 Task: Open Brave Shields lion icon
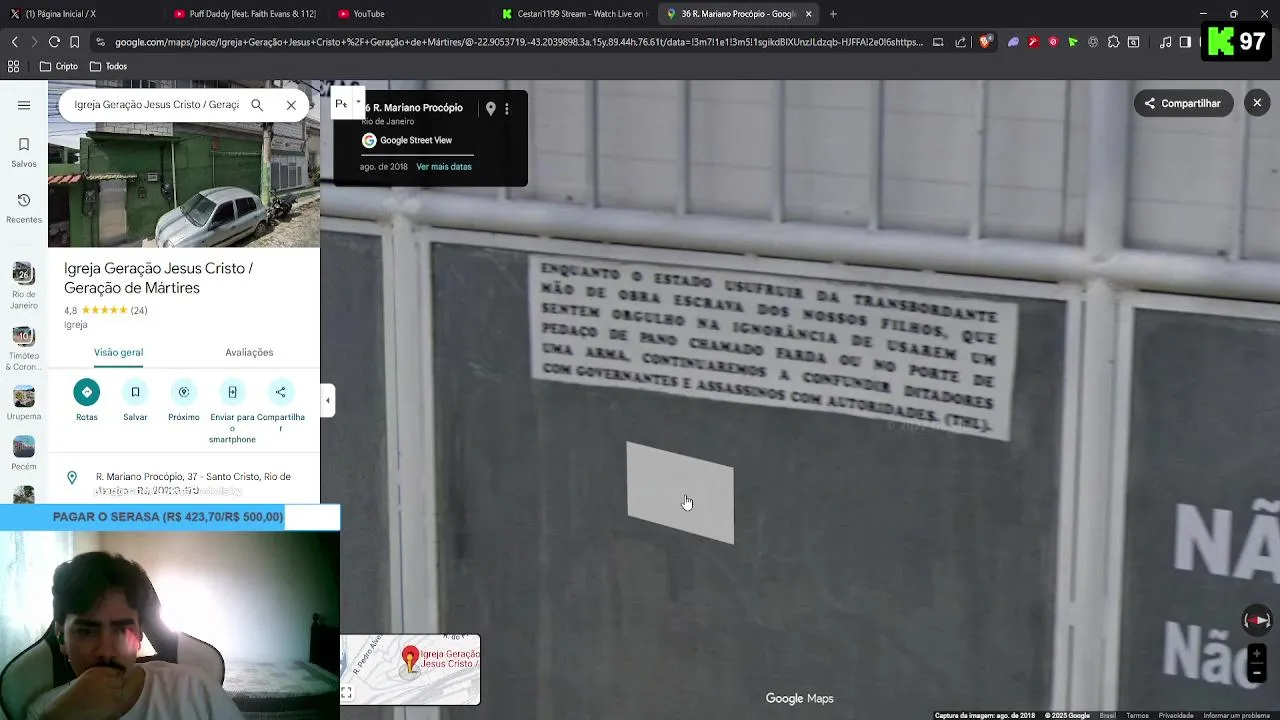point(985,42)
